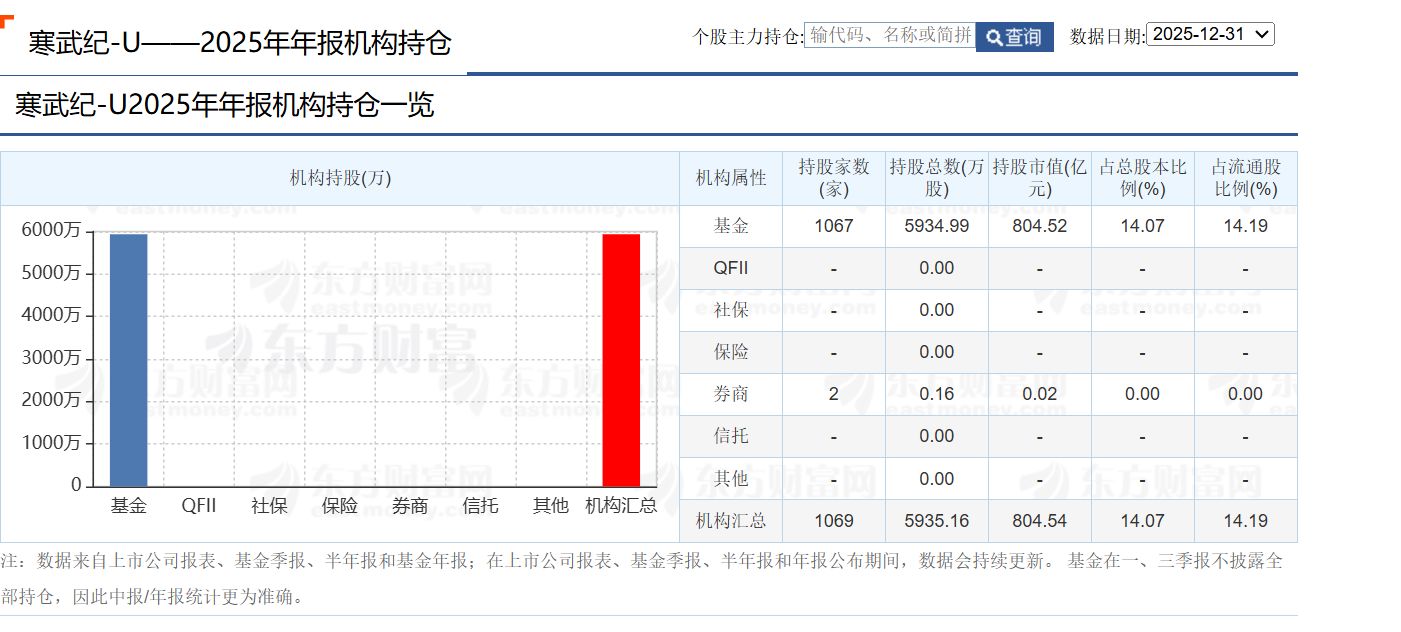Select the 持股市值(亿元) column header
Viewport: 1401px width, 632px height.
pyautogui.click(x=1040, y=178)
